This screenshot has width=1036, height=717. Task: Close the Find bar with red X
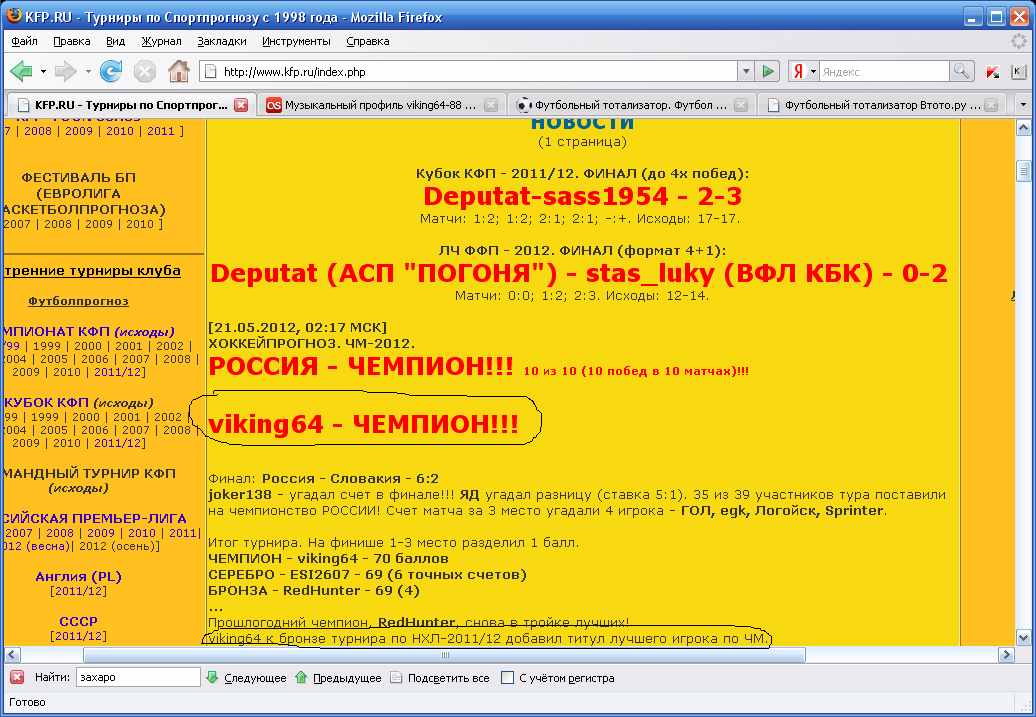[17, 677]
